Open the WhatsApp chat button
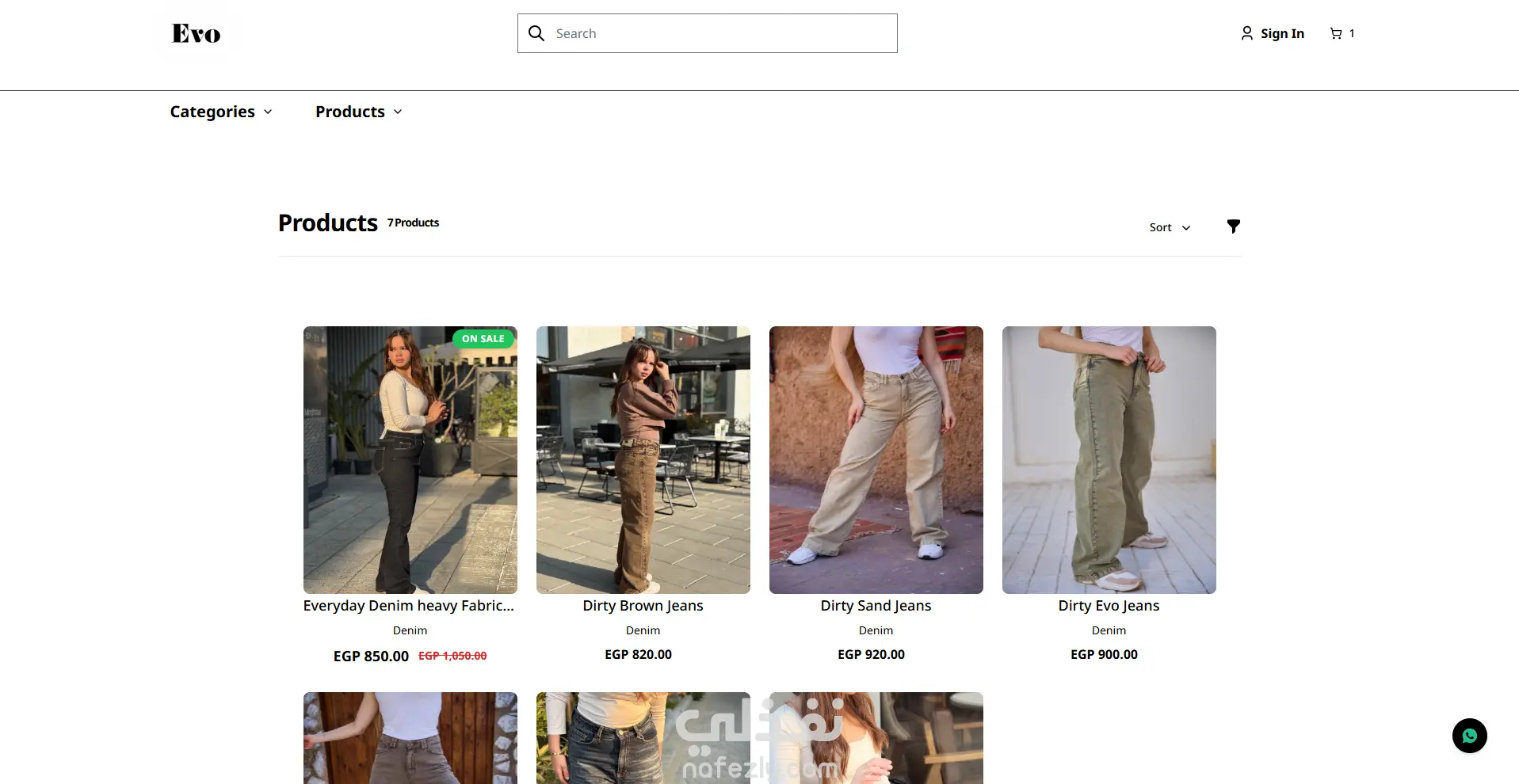This screenshot has width=1519, height=784. click(1470, 736)
